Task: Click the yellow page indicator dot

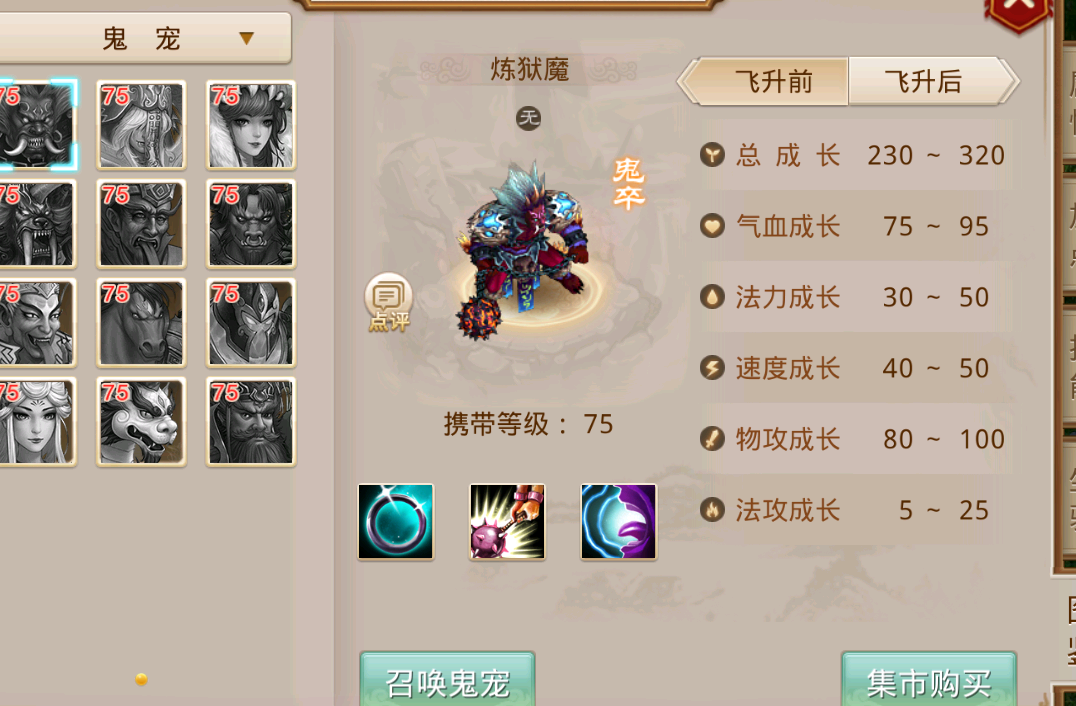Action: 141,679
